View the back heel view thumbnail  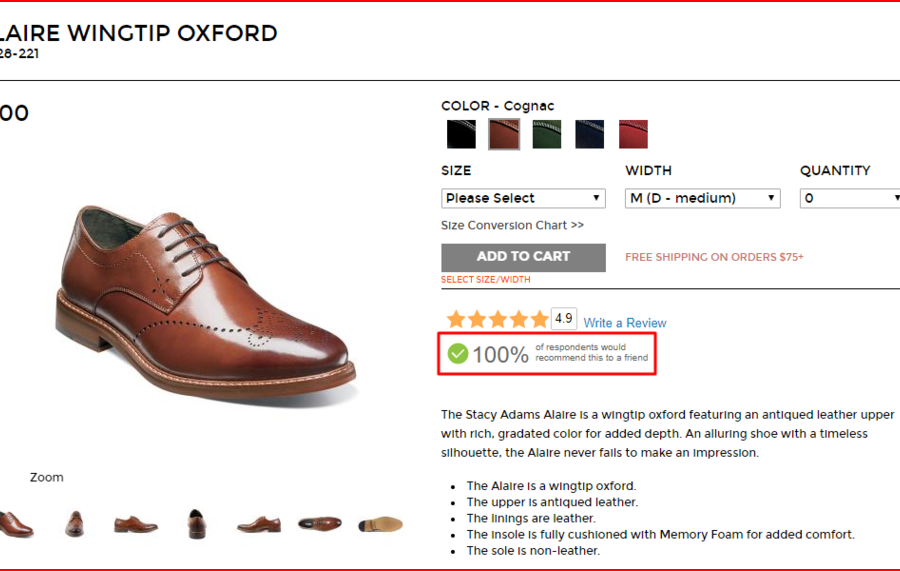[196, 523]
